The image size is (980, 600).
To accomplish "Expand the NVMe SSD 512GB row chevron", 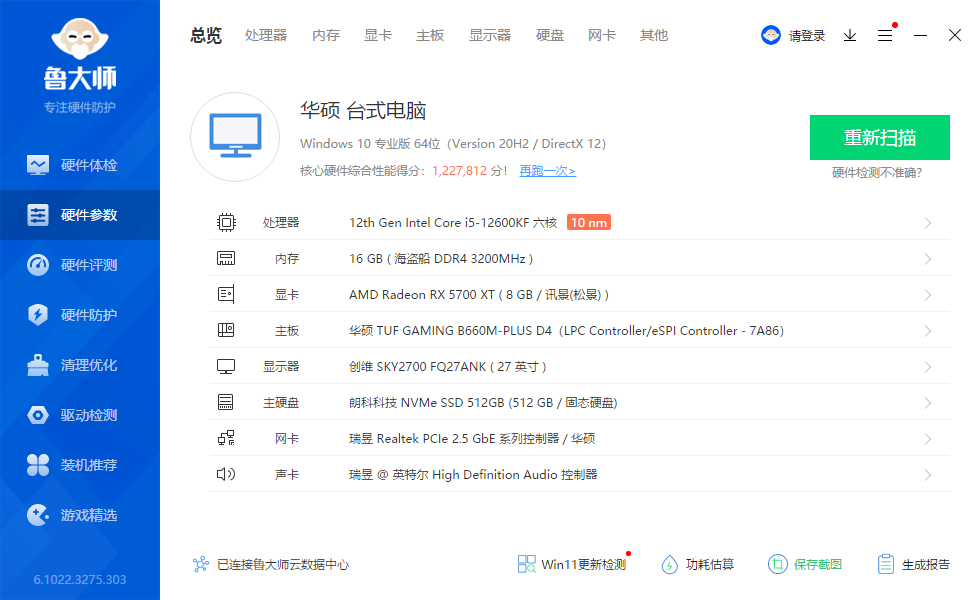I will [x=928, y=403].
